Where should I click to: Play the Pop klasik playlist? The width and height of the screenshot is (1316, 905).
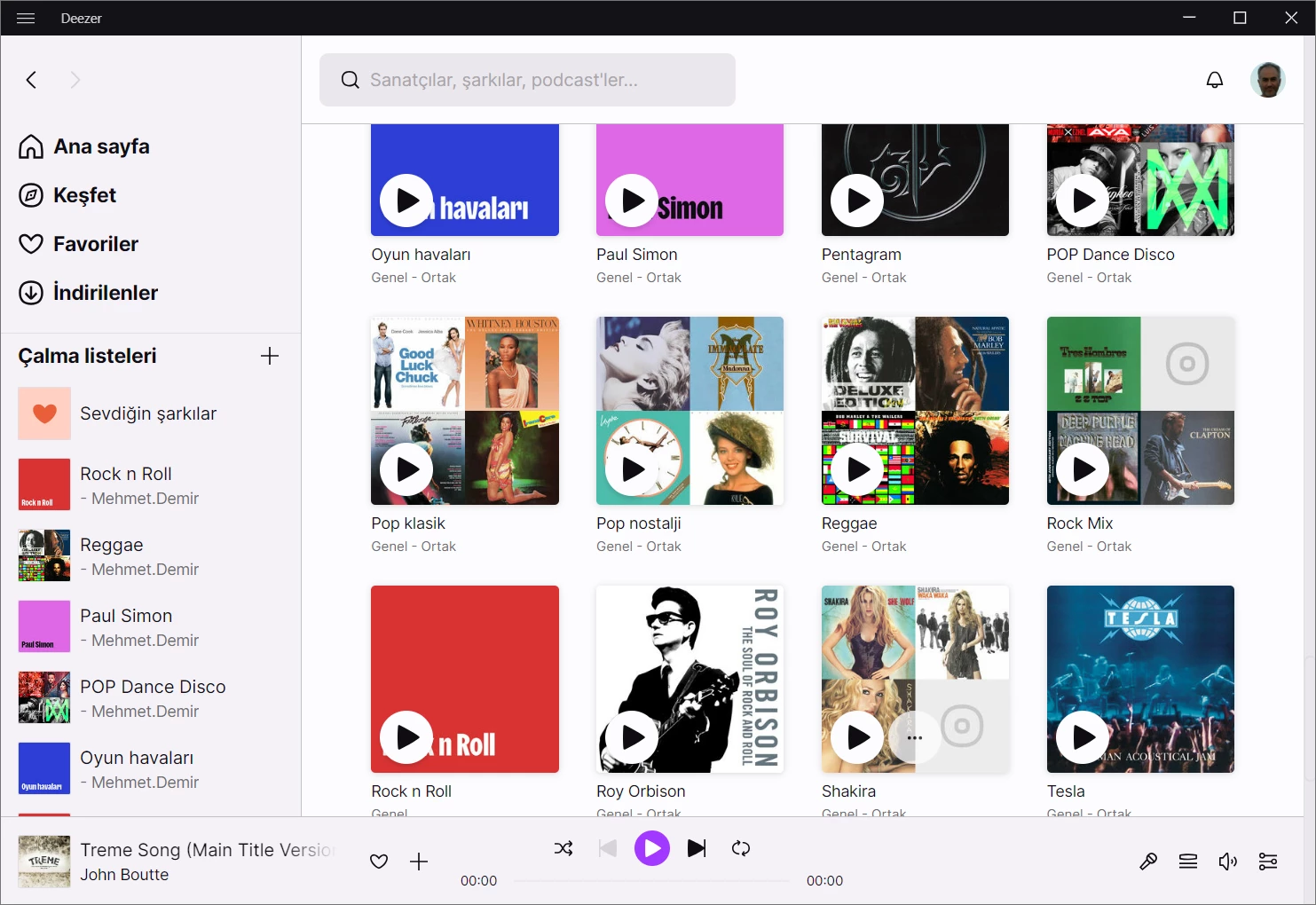click(406, 469)
